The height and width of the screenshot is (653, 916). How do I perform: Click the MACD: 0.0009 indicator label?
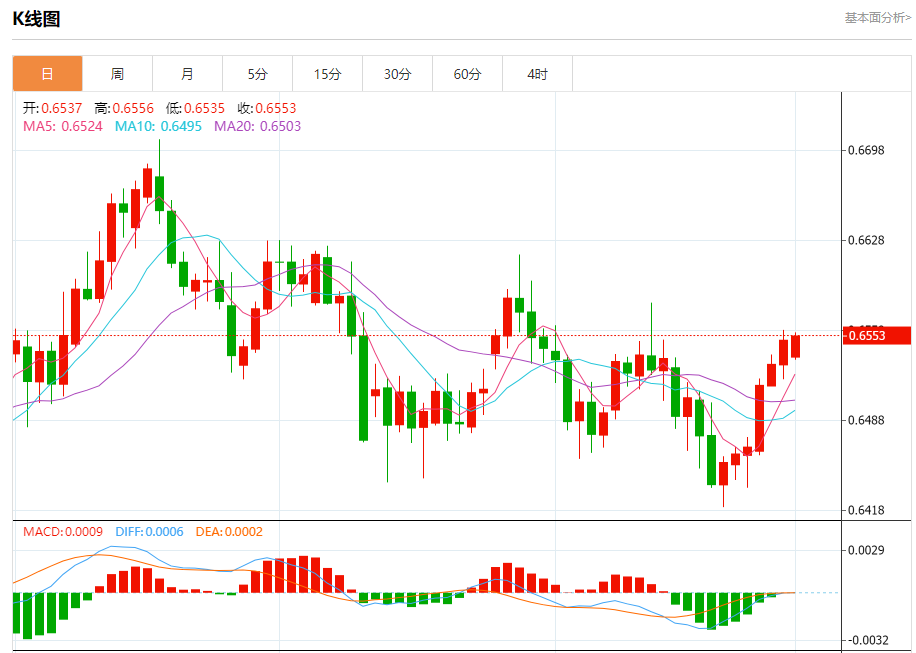63,532
